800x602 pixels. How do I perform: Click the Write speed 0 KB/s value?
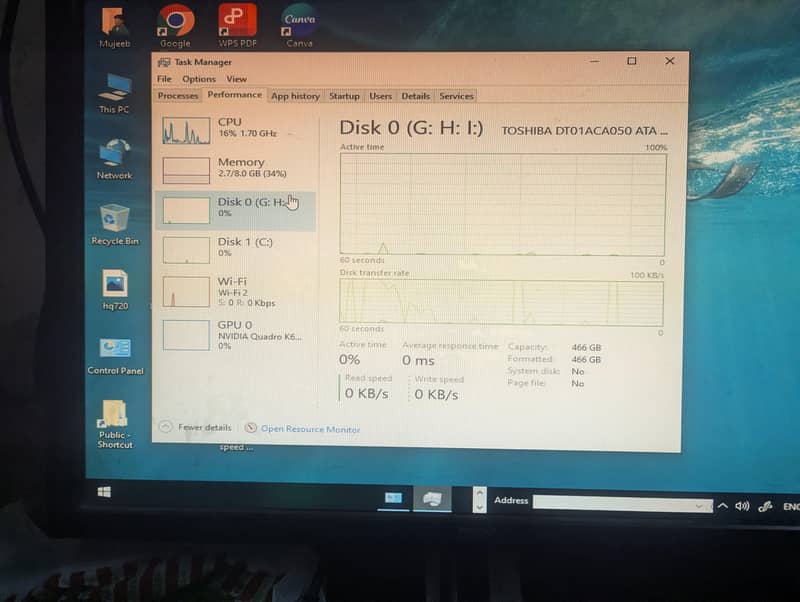(x=436, y=394)
